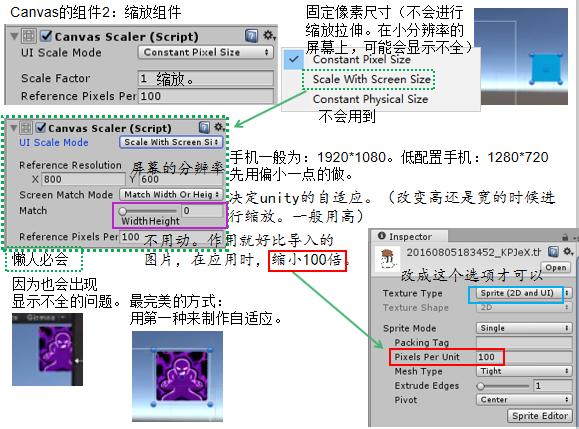This screenshot has width=579, height=429.
Task: Click the Inspector tab info icon
Action: pos(381,236)
